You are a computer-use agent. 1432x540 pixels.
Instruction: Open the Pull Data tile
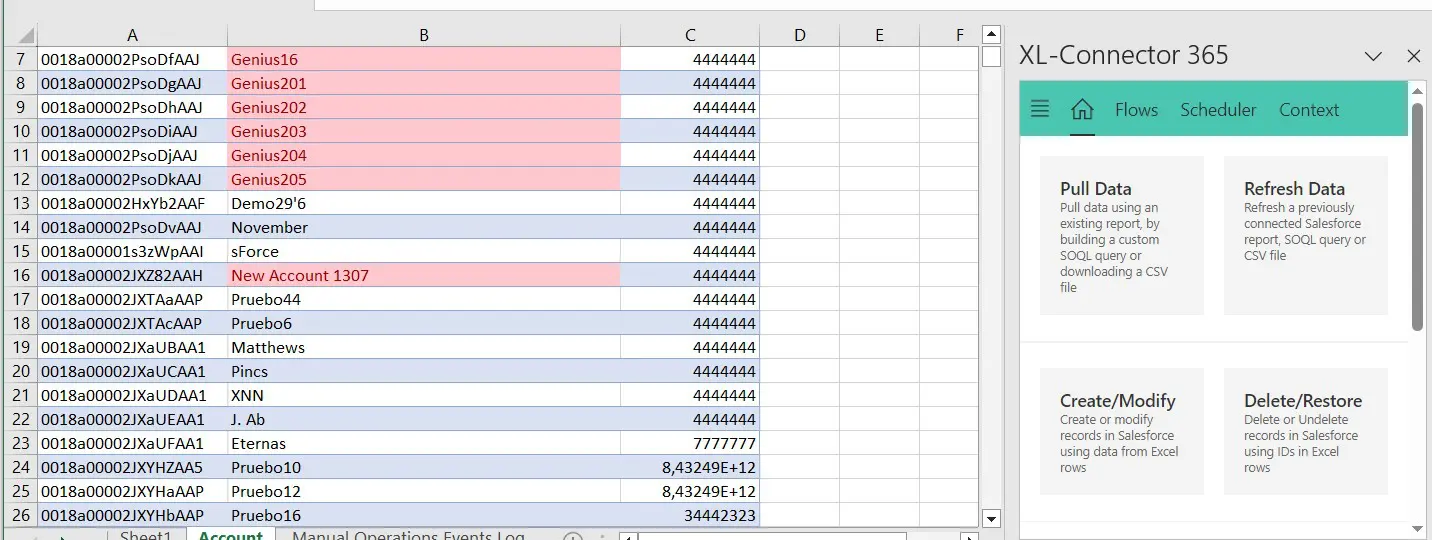click(1121, 236)
